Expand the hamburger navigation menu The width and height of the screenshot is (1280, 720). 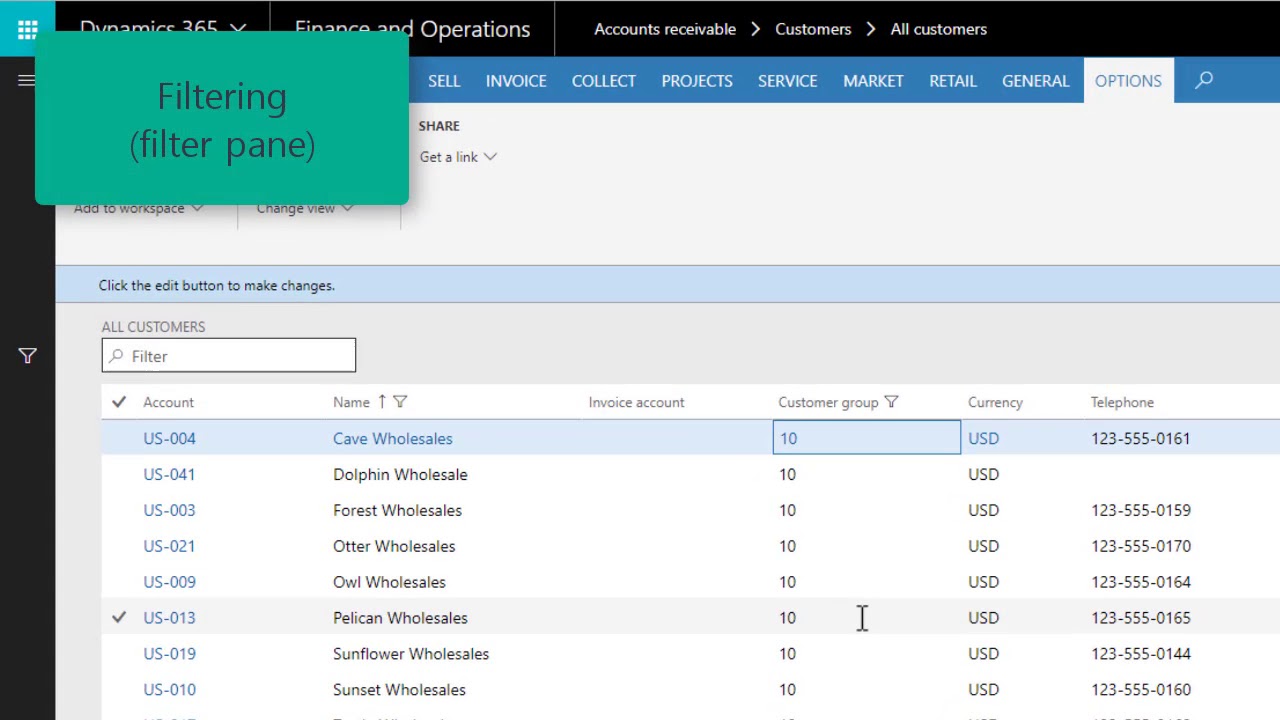27,81
